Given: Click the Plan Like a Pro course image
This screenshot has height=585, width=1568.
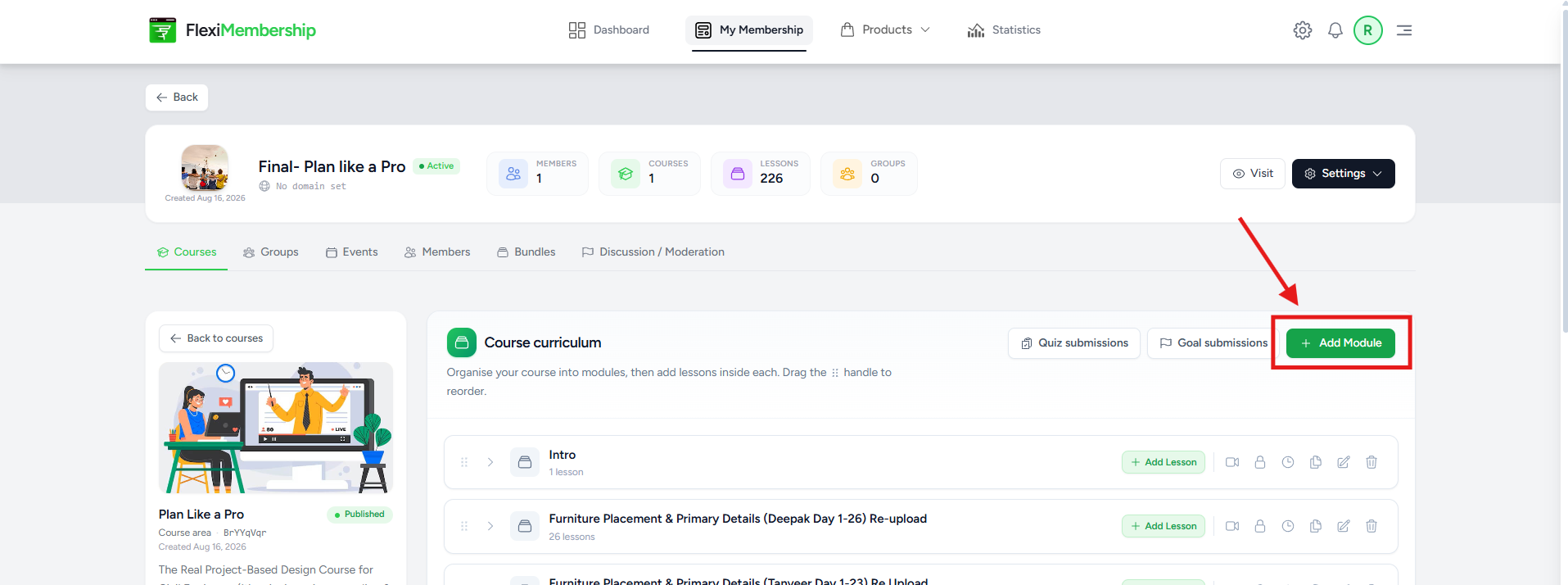Looking at the screenshot, I should pyautogui.click(x=276, y=428).
